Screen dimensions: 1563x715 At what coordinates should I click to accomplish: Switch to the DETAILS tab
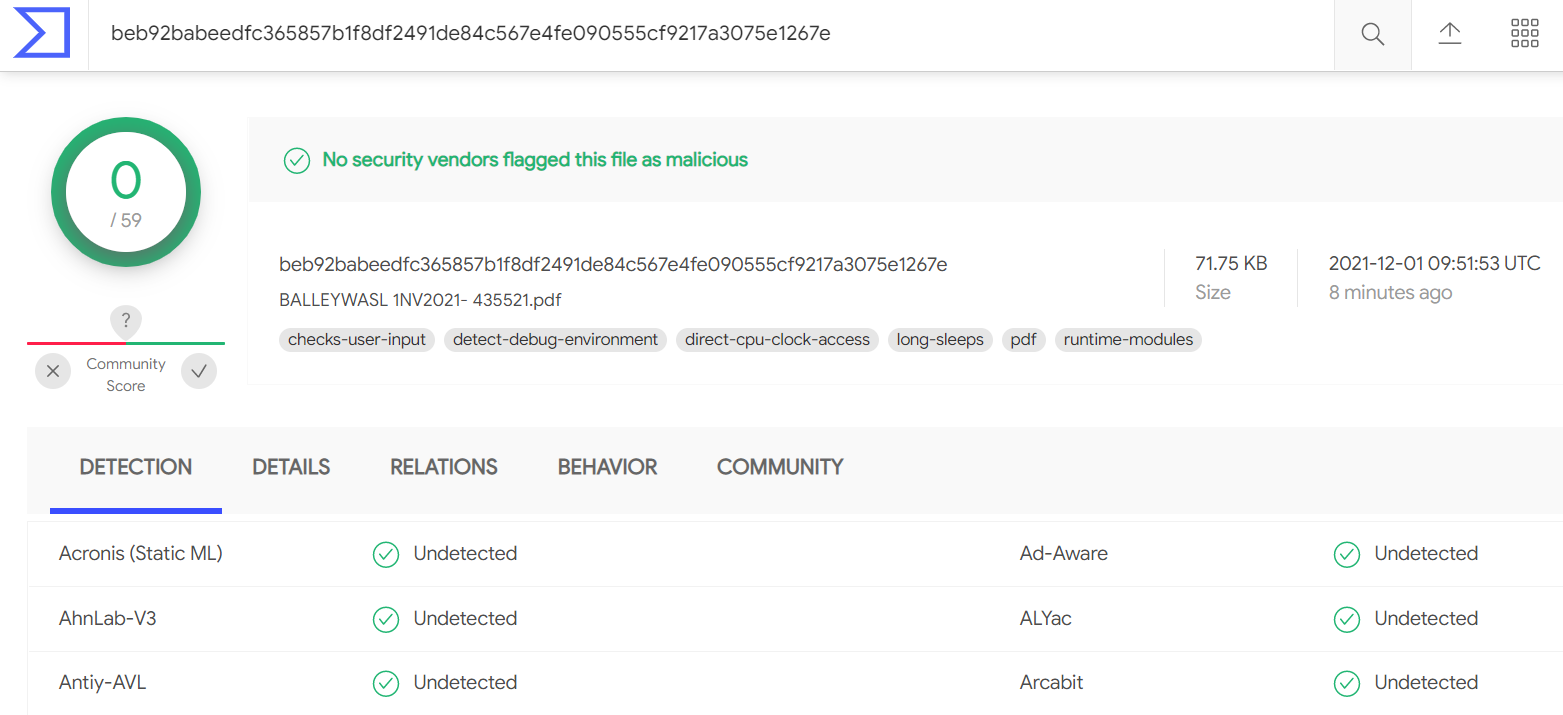[x=291, y=467]
